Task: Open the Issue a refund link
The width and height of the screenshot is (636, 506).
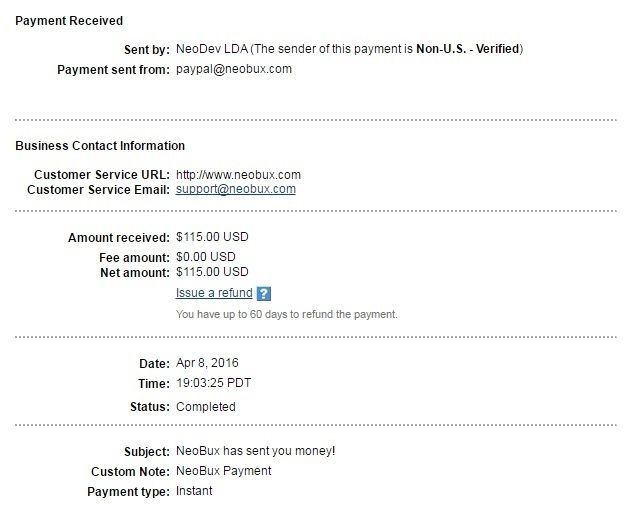Action: (x=214, y=293)
